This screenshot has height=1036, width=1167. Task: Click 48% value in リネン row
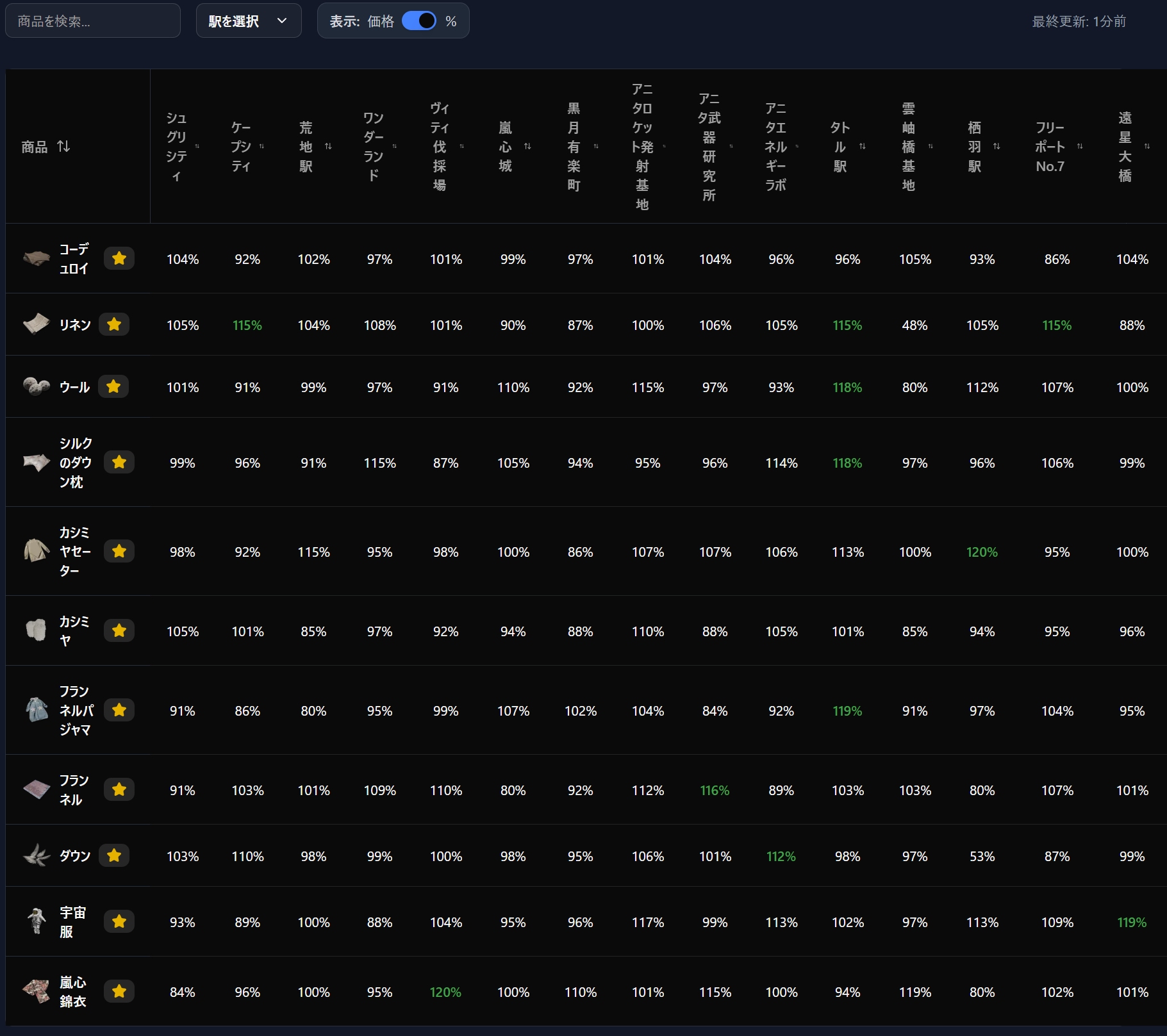pyautogui.click(x=915, y=325)
